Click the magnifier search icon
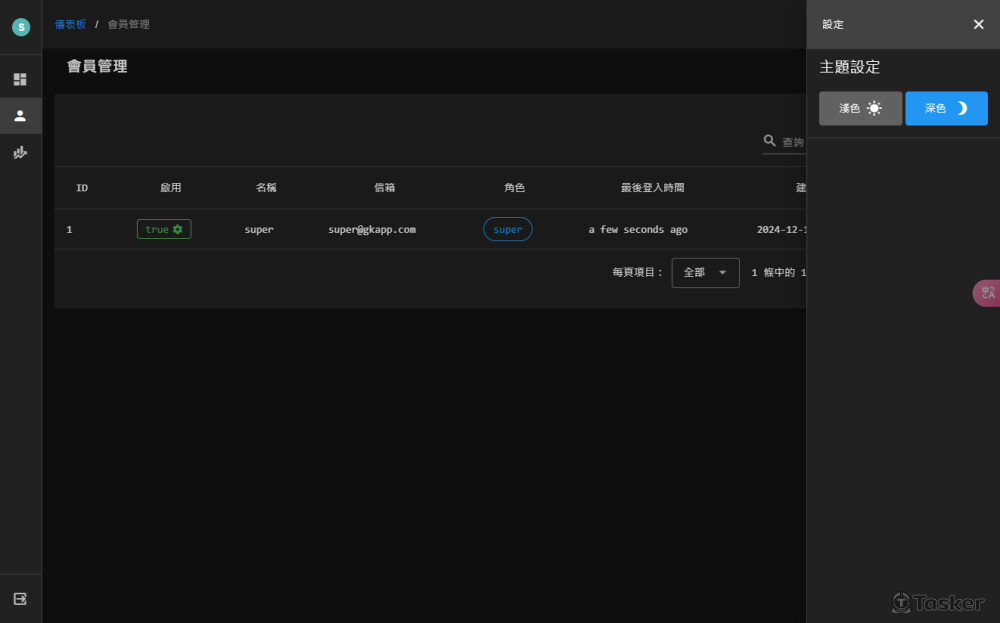1000x623 pixels. coord(770,141)
